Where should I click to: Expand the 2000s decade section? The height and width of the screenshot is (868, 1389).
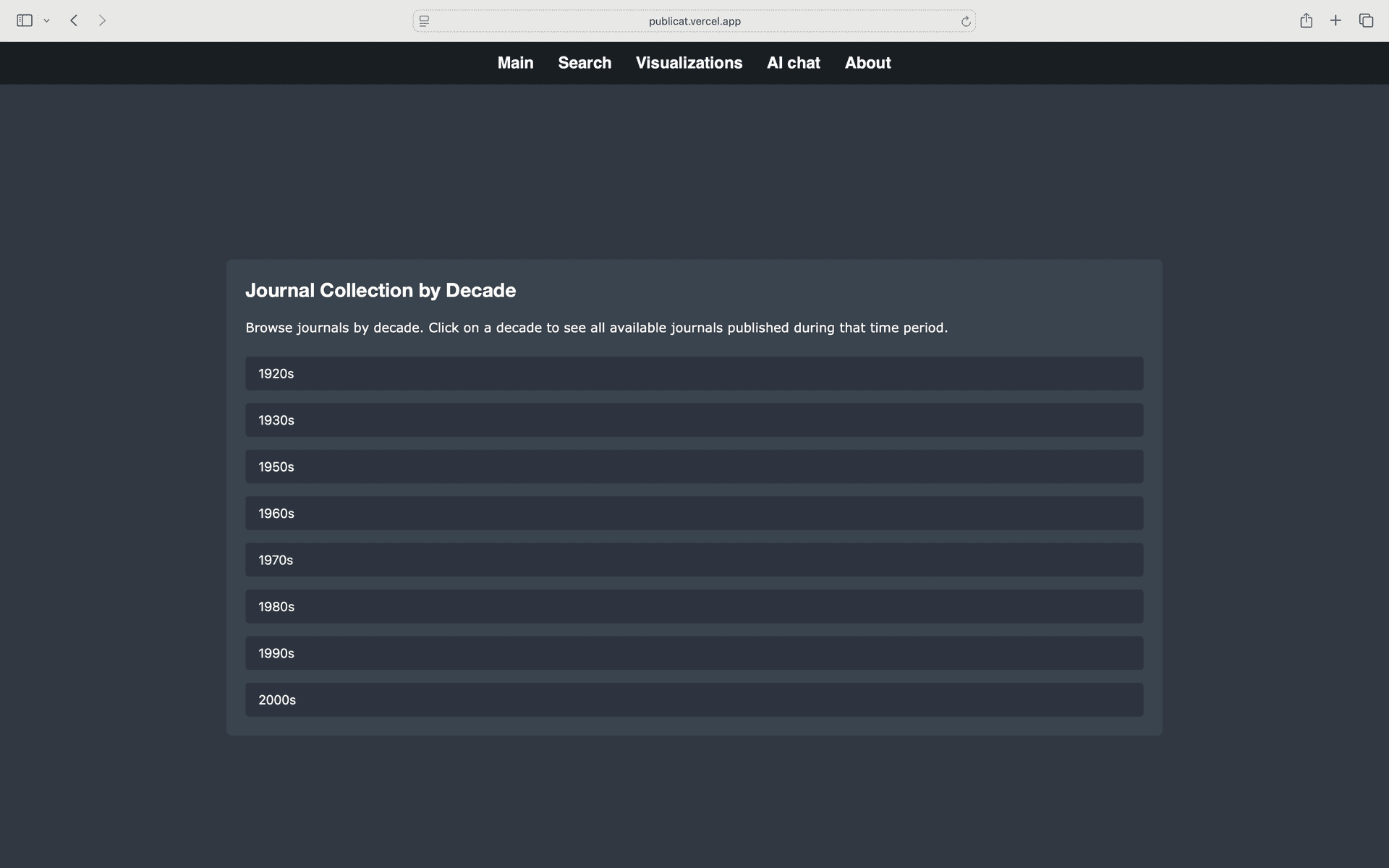(694, 699)
